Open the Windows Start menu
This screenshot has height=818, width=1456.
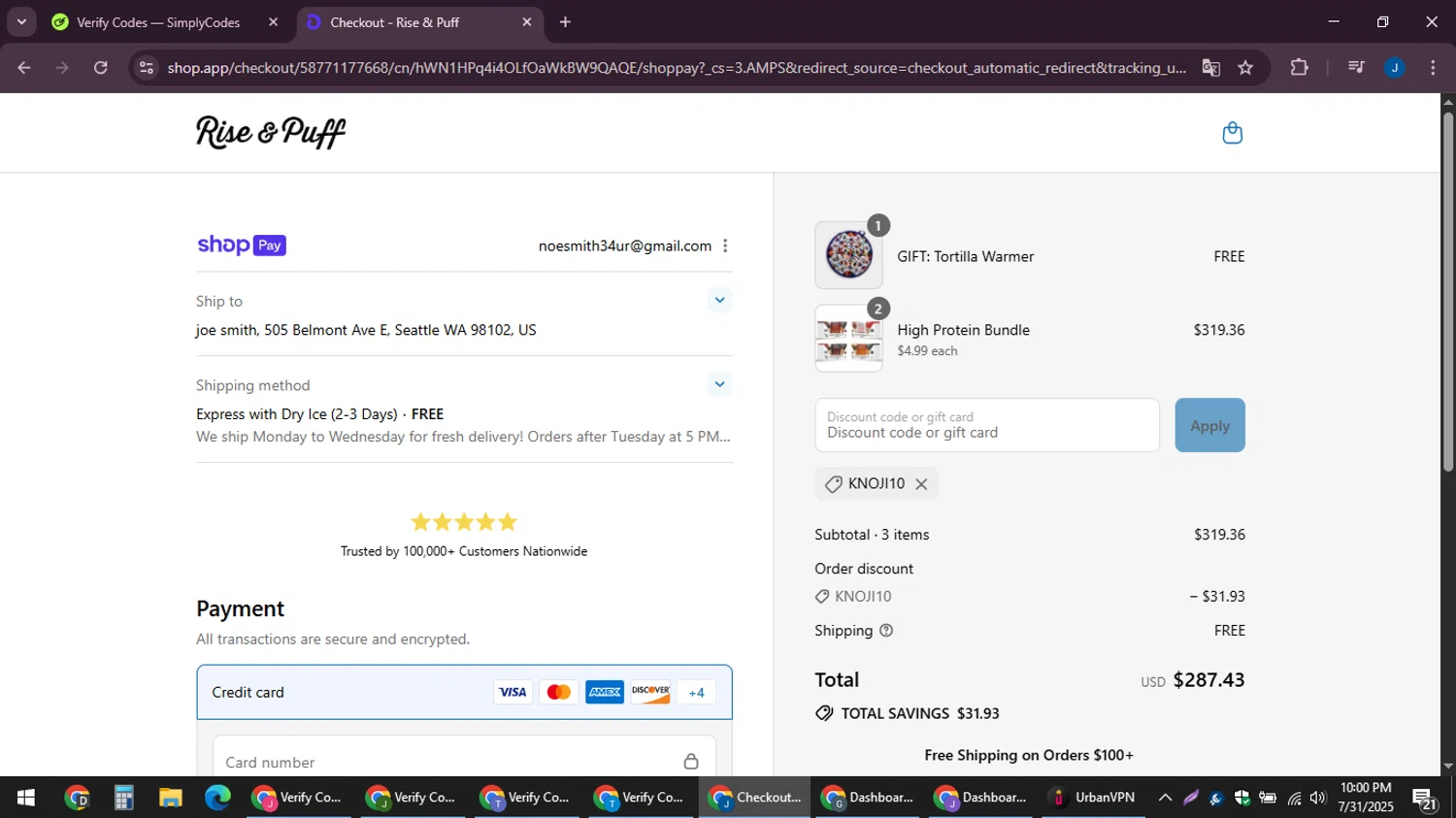25,798
